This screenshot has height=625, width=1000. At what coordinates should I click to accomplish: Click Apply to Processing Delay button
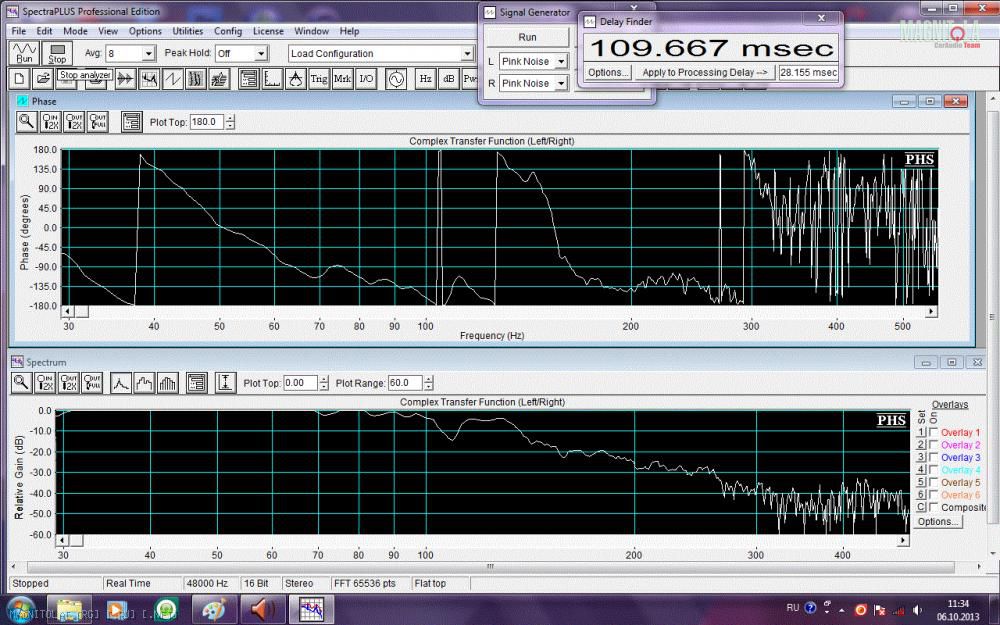[705, 72]
